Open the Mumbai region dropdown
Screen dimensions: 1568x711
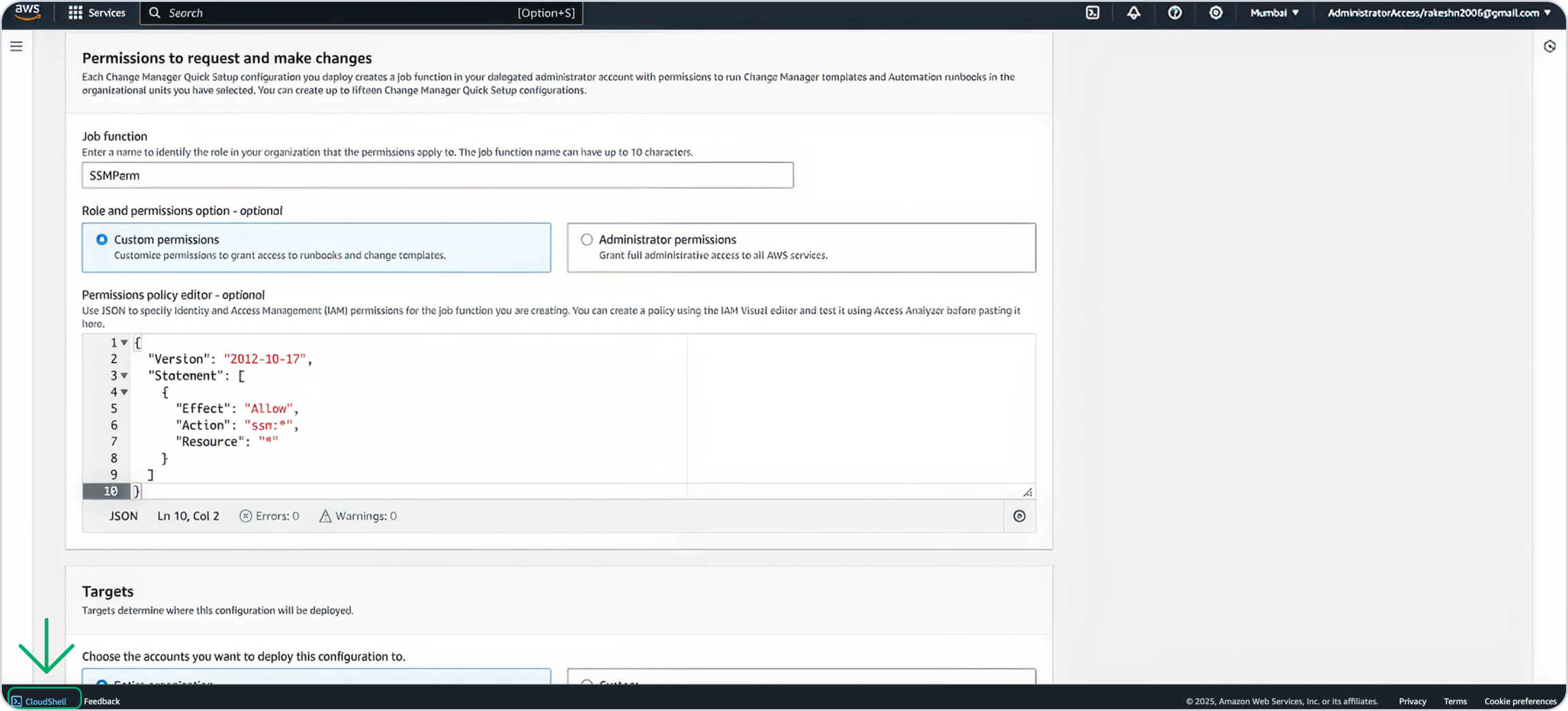point(1274,13)
